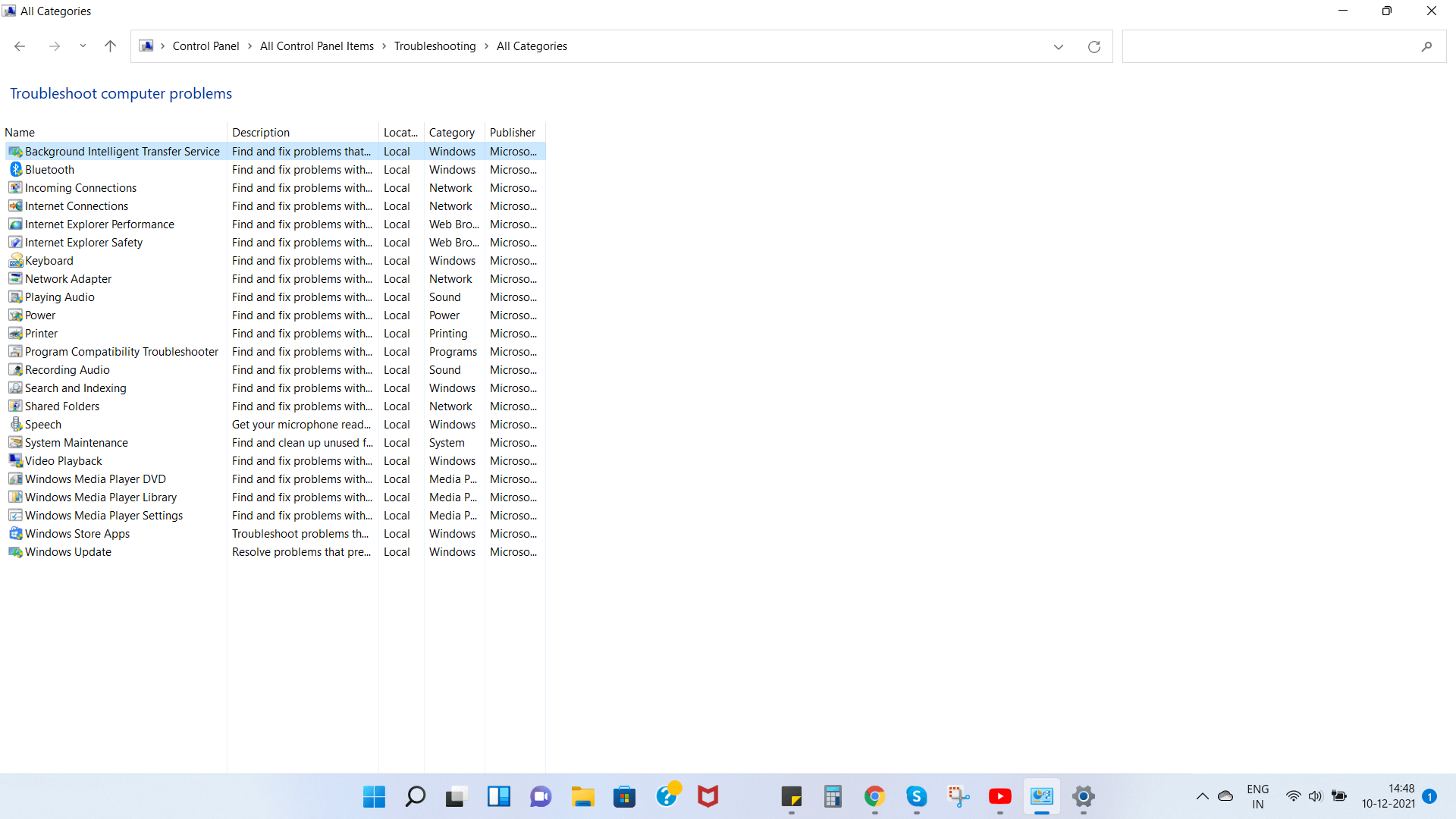Expand breadcrumb navigation dropdown arrow
The height and width of the screenshot is (819, 1456).
click(x=1059, y=46)
